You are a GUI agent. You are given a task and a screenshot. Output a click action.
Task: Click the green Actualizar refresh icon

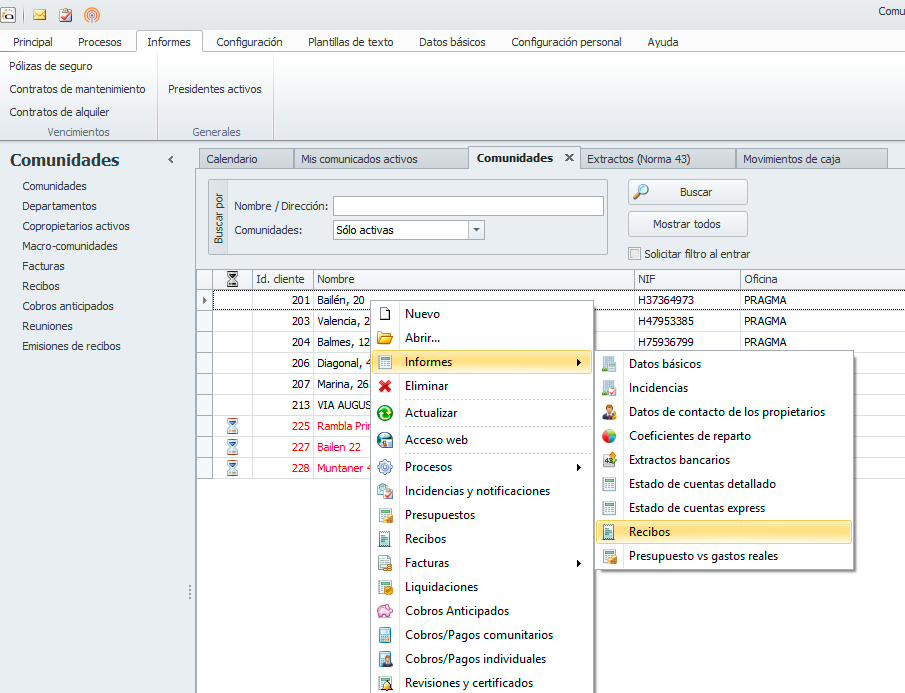point(385,413)
